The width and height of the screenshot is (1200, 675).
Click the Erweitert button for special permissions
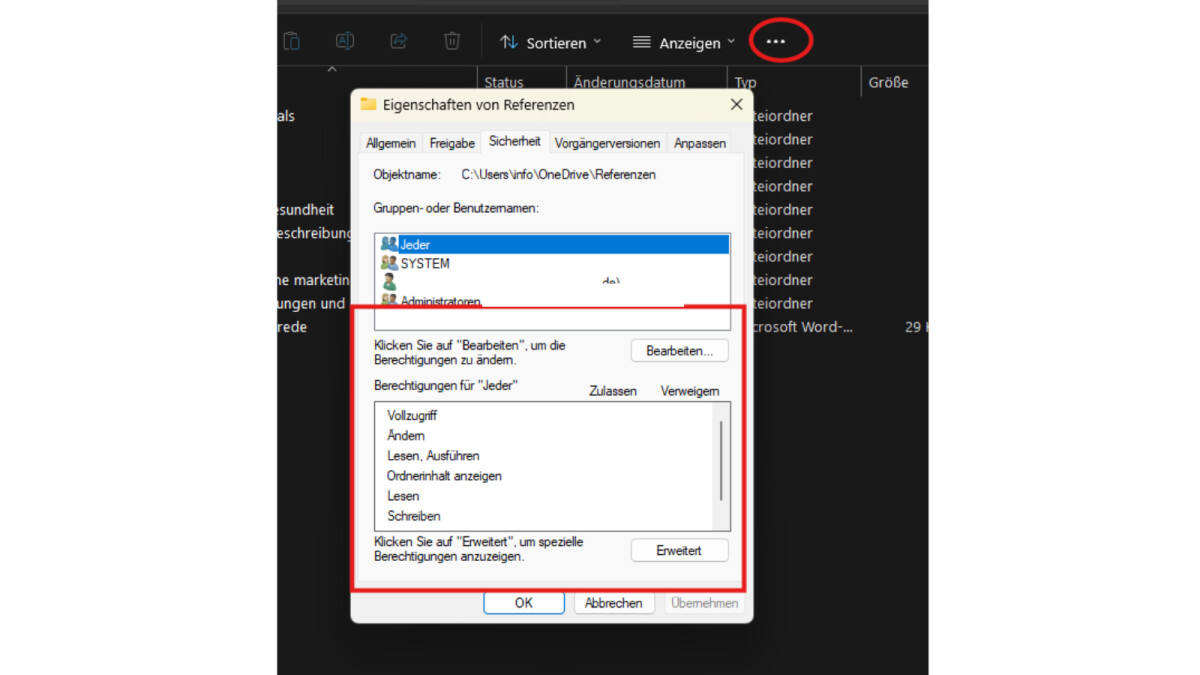pyautogui.click(x=679, y=550)
